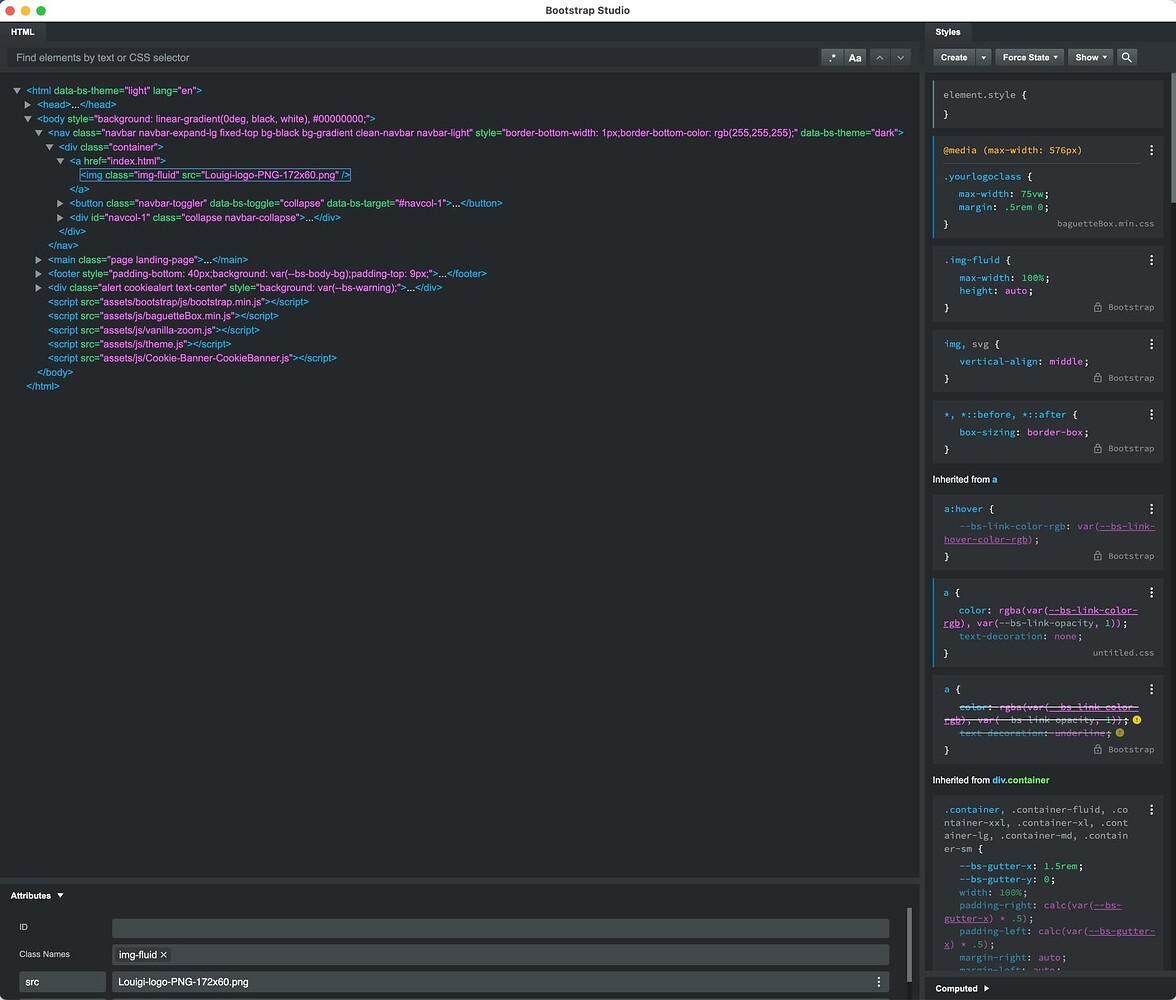Viewport: 1176px width, 1000px height.
Task: Expand the head element
Action: click(x=28, y=105)
